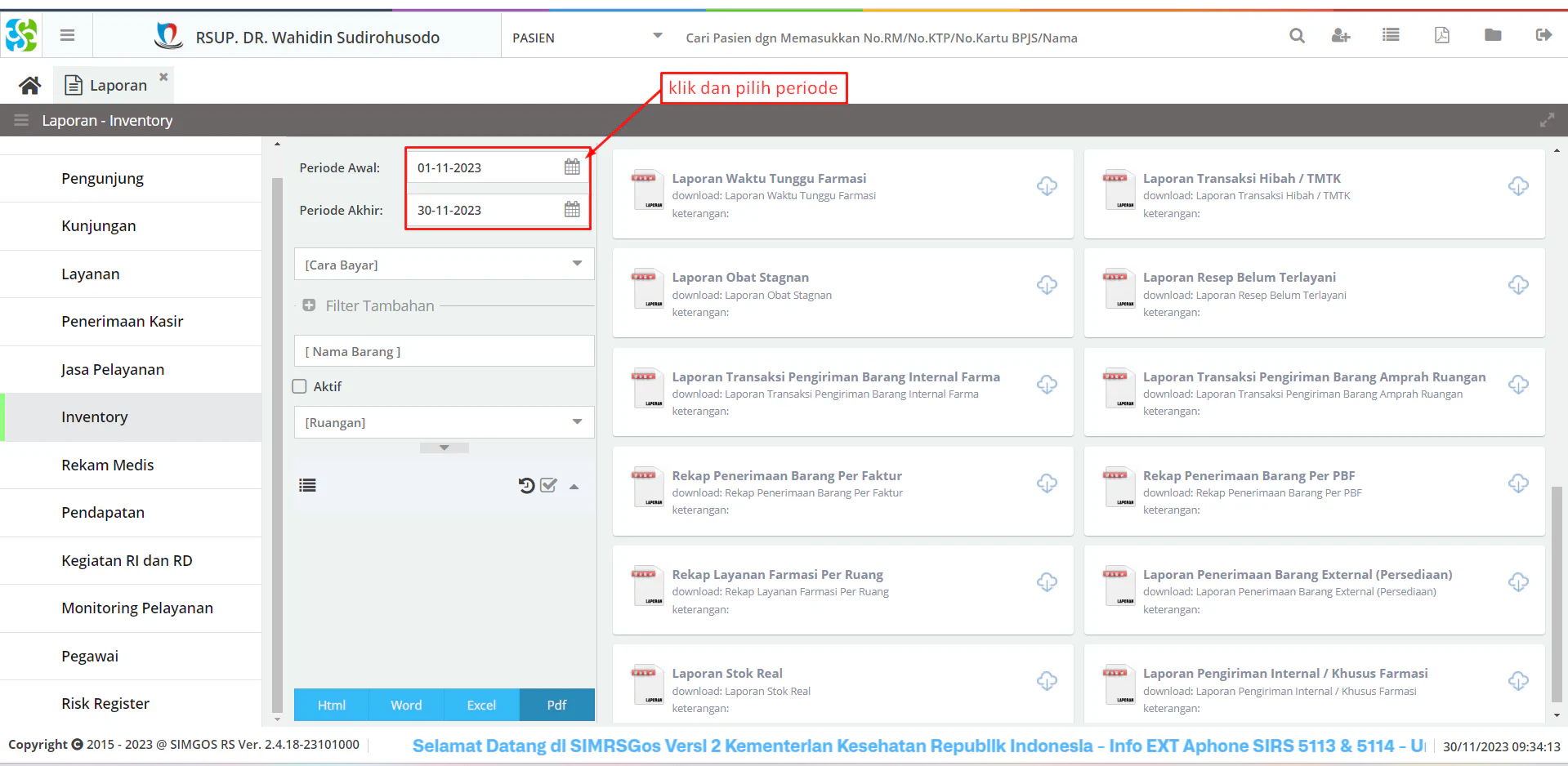
Task: Close the Laporan tab with its x
Action: 163,77
